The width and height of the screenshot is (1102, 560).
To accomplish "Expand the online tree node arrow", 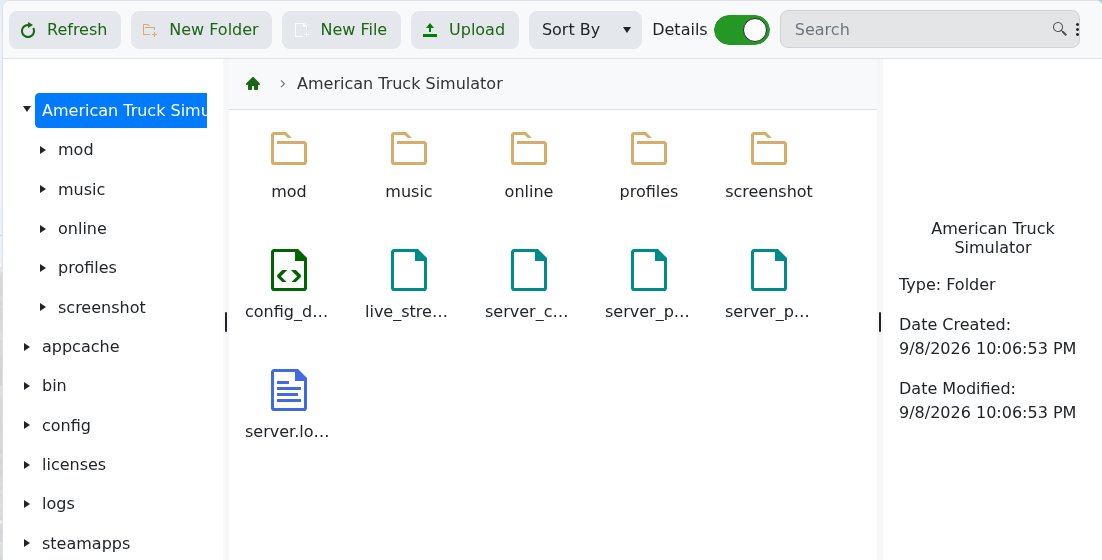I will click(x=43, y=228).
